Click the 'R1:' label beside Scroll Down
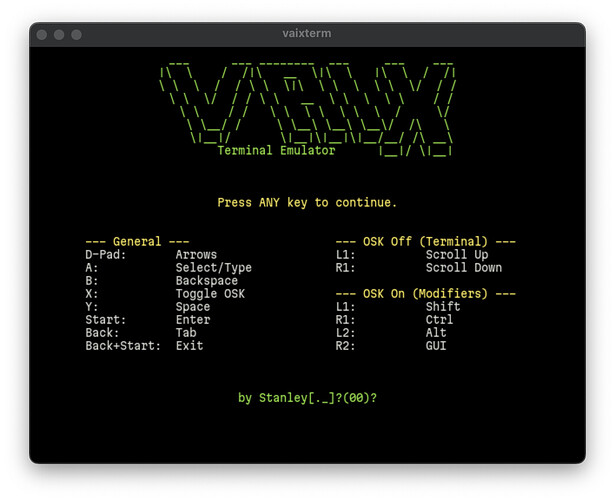The height and width of the screenshot is (500, 614). tap(345, 268)
